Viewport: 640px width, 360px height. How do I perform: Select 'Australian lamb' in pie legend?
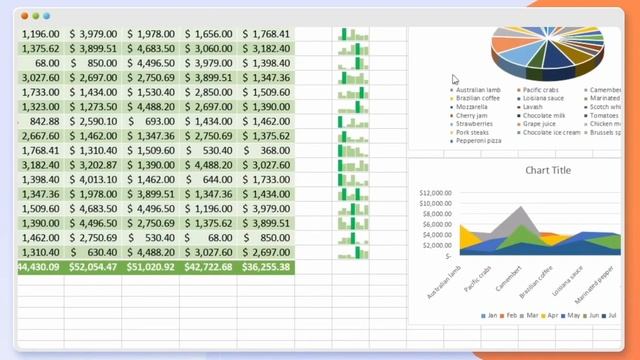coord(476,90)
